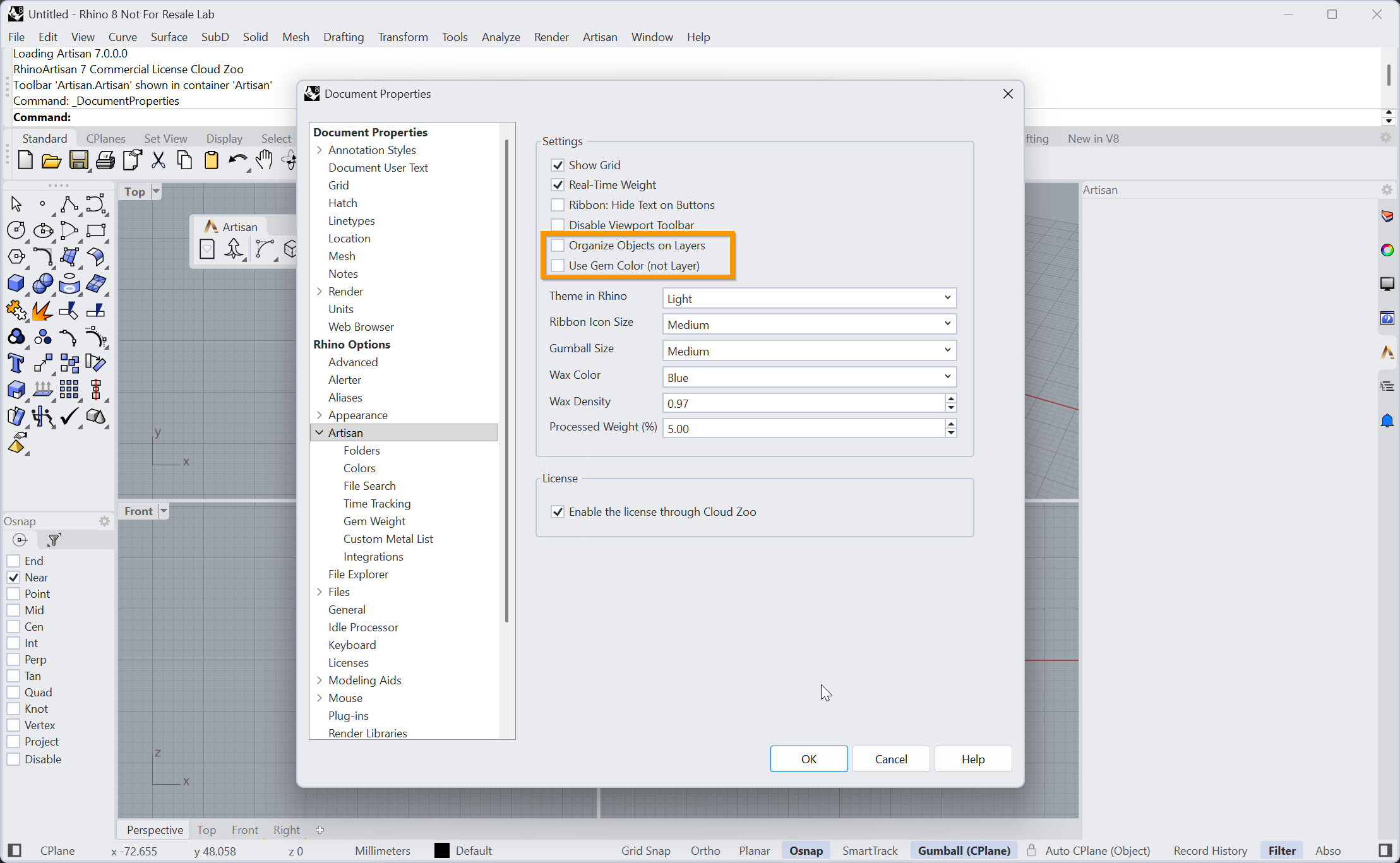This screenshot has height=863, width=1400.
Task: Select the Circle tool in sidebar
Action: pos(16,230)
